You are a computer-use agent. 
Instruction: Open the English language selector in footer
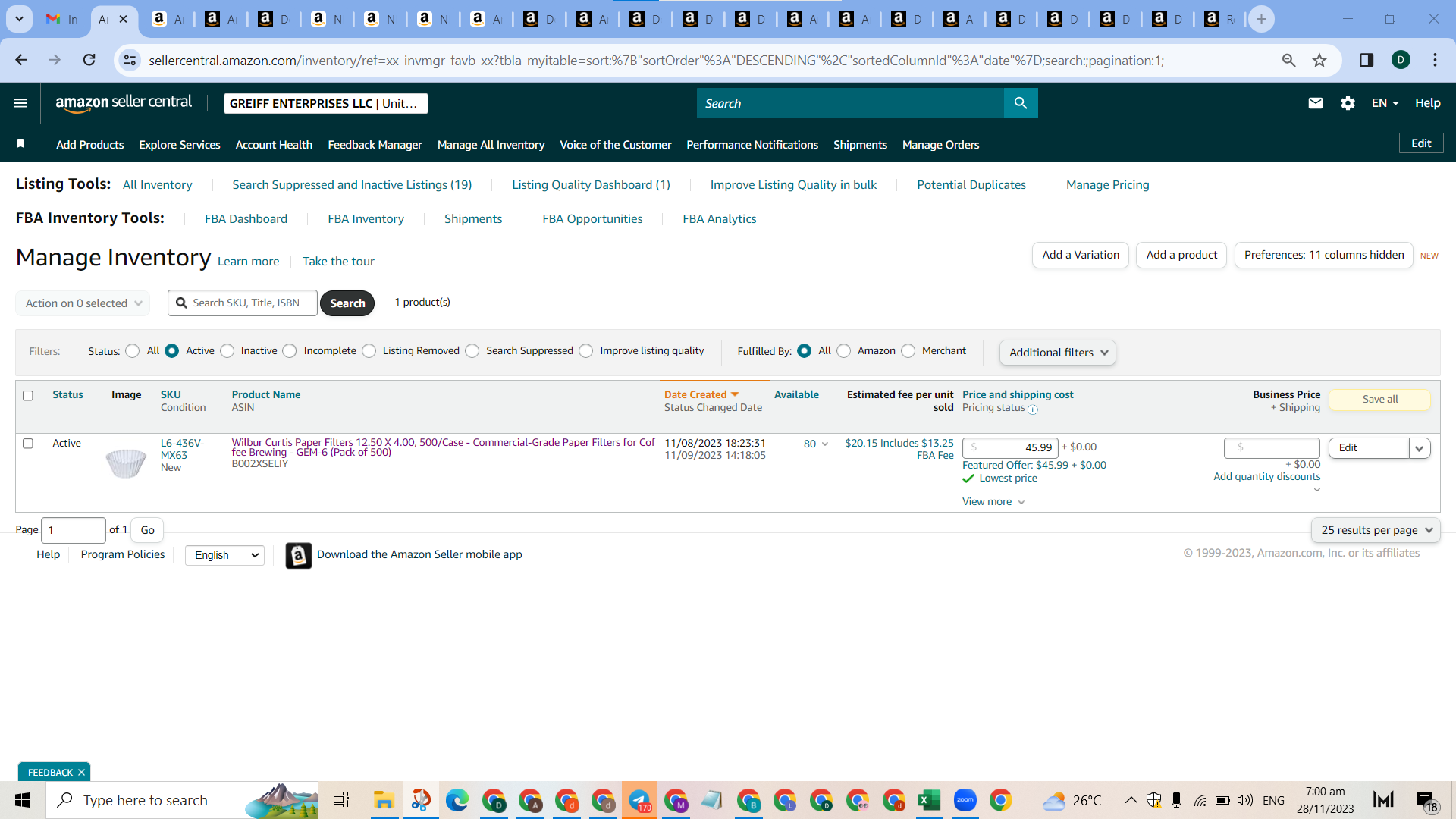224,555
